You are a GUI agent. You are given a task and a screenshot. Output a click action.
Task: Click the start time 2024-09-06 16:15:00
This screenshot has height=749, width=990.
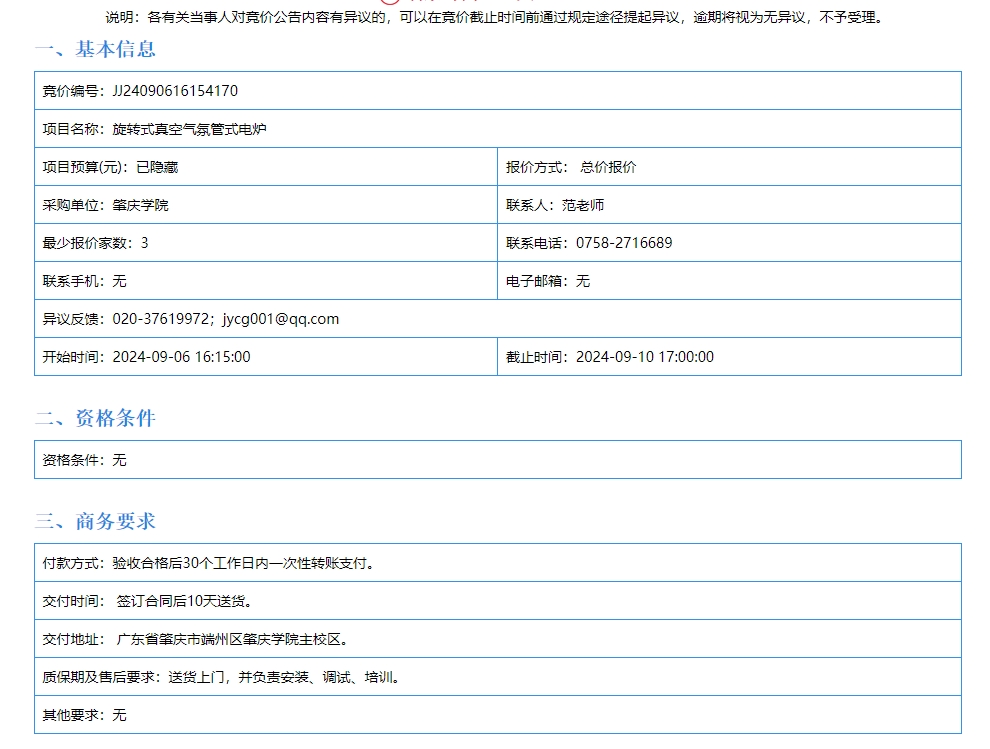[181, 357]
